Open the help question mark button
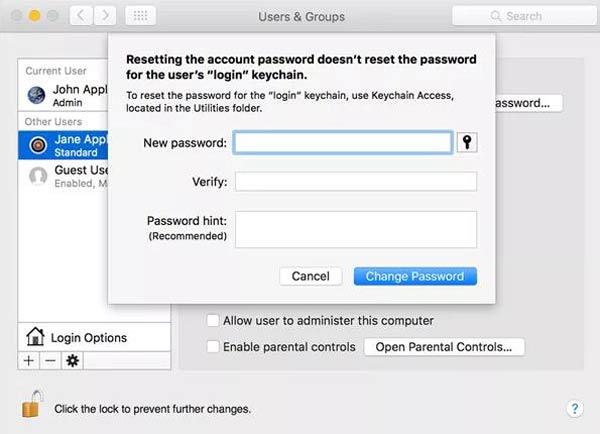Image resolution: width=600 pixels, height=434 pixels. (574, 408)
